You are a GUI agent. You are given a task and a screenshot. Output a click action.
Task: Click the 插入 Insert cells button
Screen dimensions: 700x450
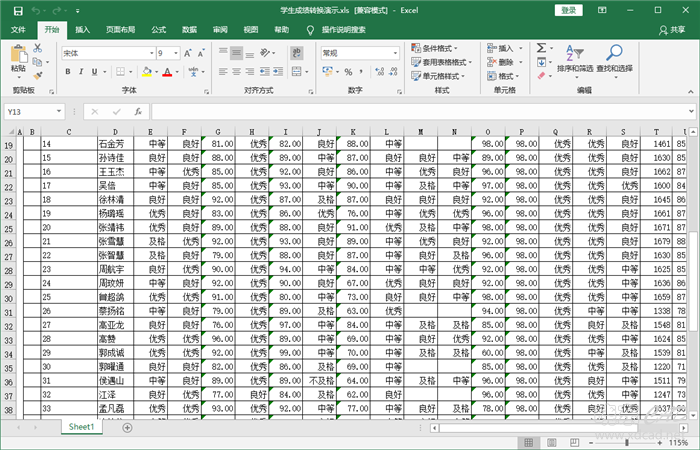[x=505, y=48]
